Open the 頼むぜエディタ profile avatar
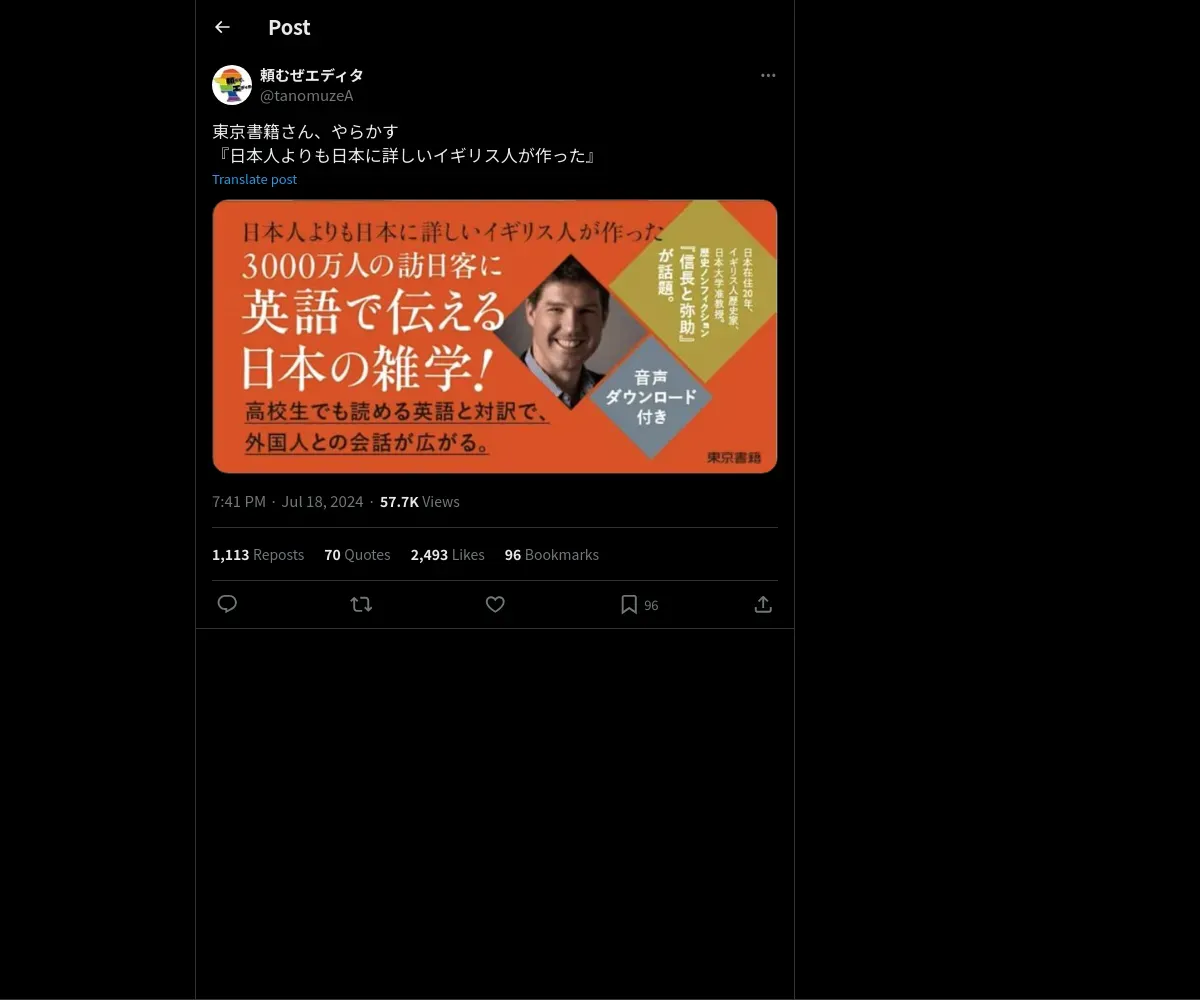The width and height of the screenshot is (1200, 1000). pyautogui.click(x=232, y=85)
